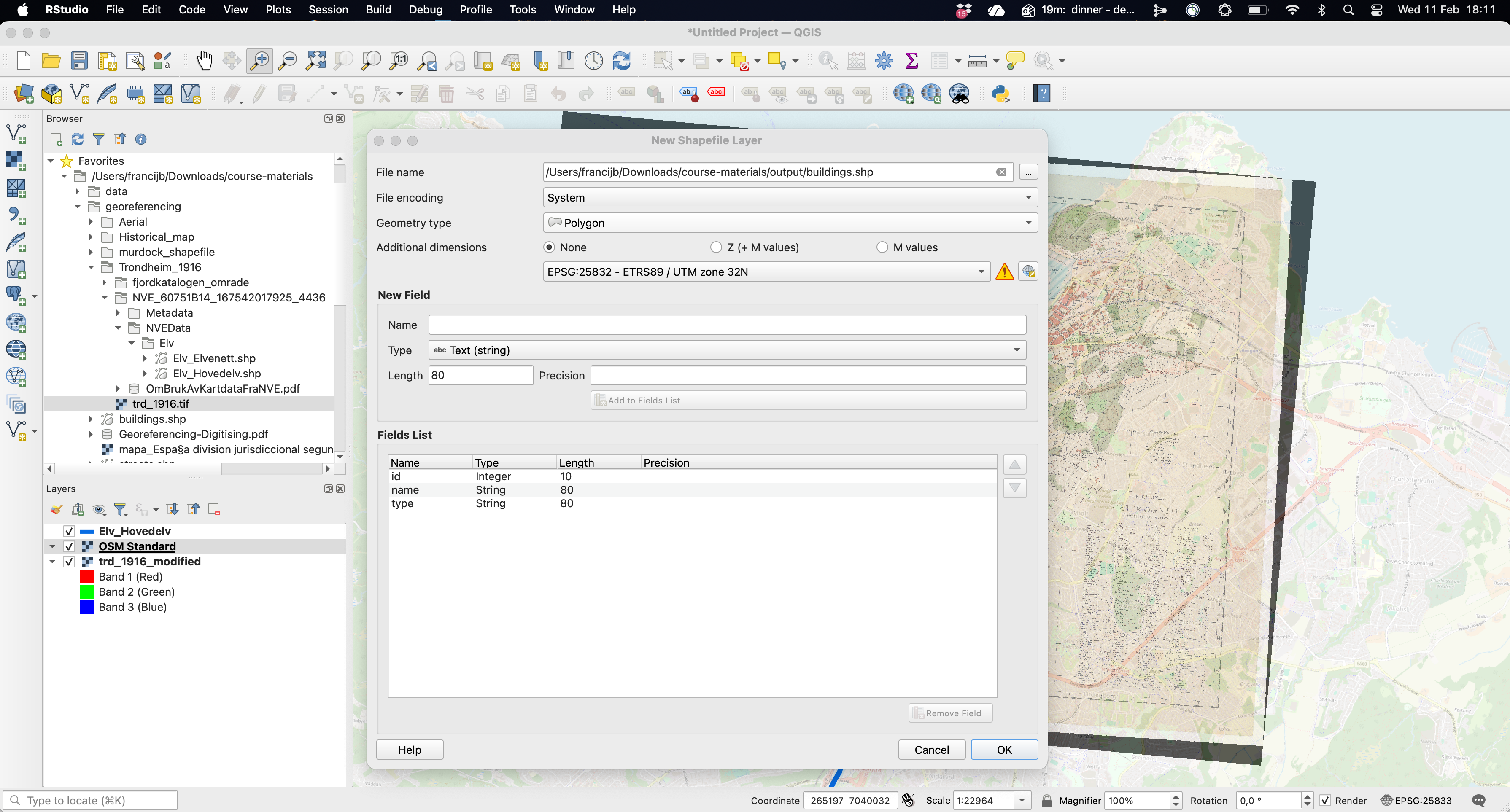Viewport: 1510px width, 812px height.
Task: Open the field Type combo box
Action: point(727,350)
